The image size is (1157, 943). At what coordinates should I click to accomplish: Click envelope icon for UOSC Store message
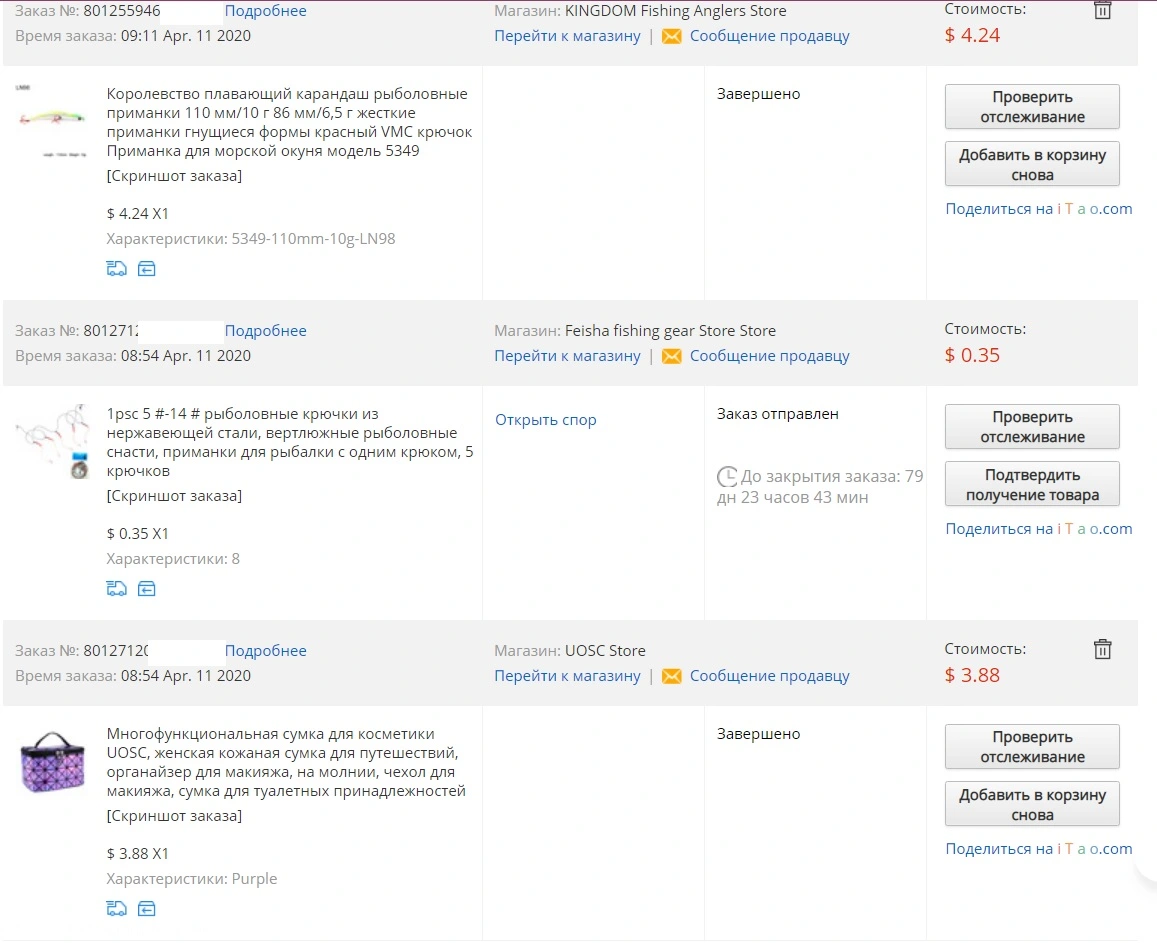[x=671, y=676]
